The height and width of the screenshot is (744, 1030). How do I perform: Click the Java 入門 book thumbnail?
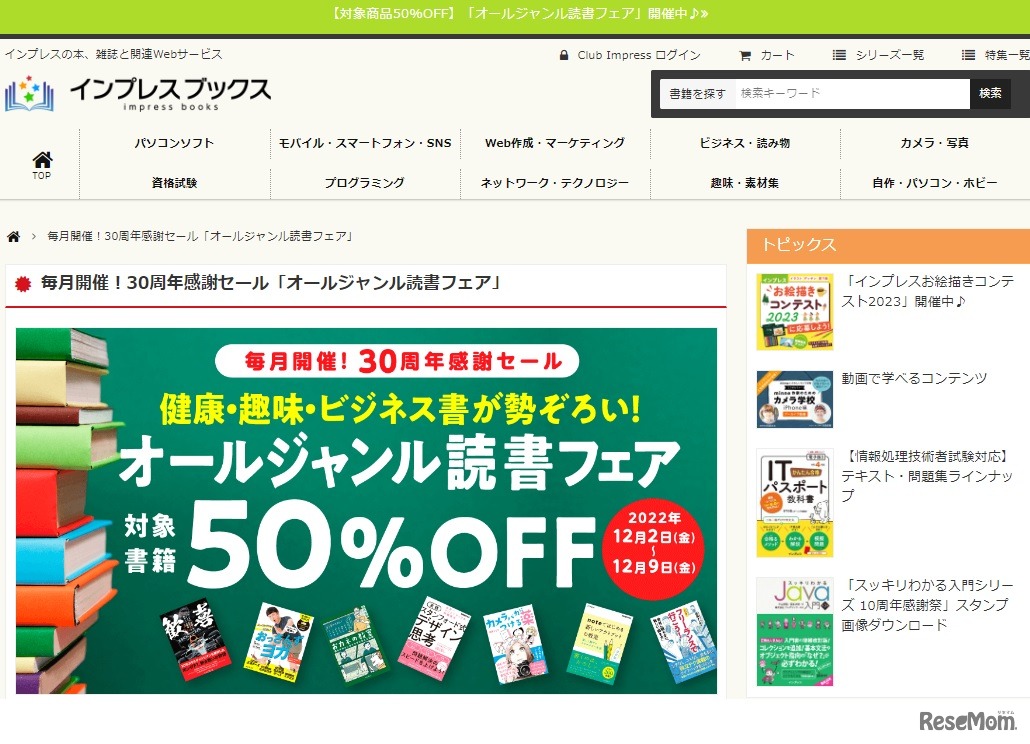[794, 632]
